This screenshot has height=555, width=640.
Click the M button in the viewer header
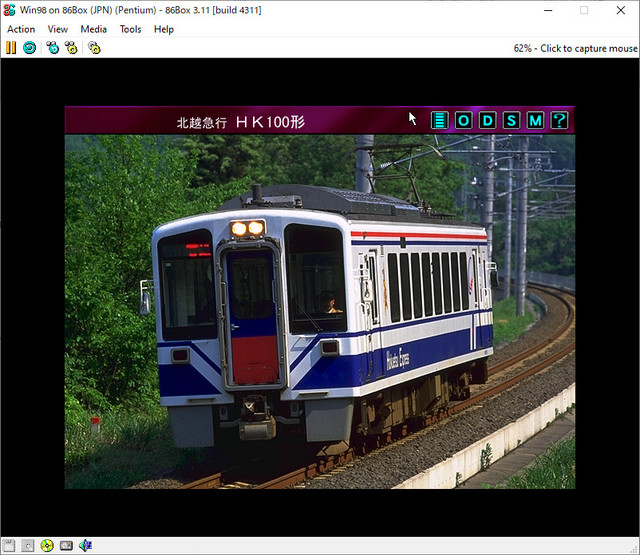(535, 120)
